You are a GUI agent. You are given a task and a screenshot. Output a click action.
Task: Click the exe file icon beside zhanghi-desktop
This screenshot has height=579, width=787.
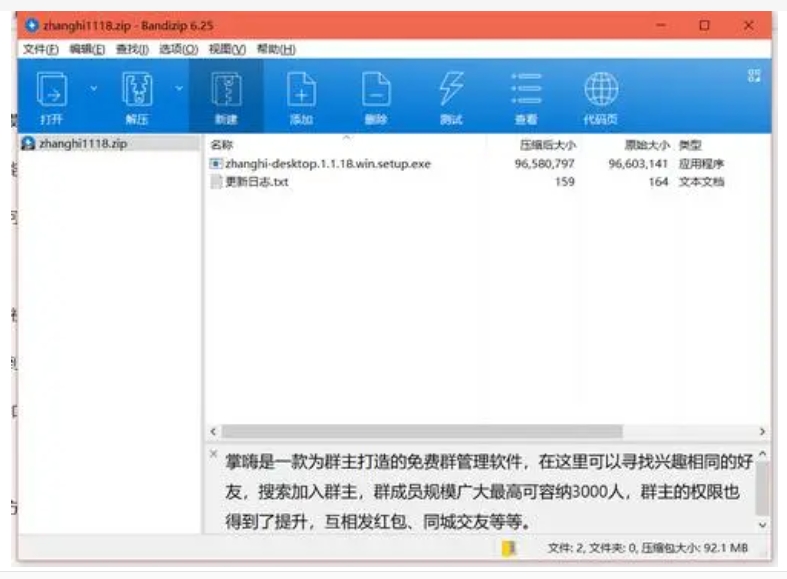pos(216,164)
